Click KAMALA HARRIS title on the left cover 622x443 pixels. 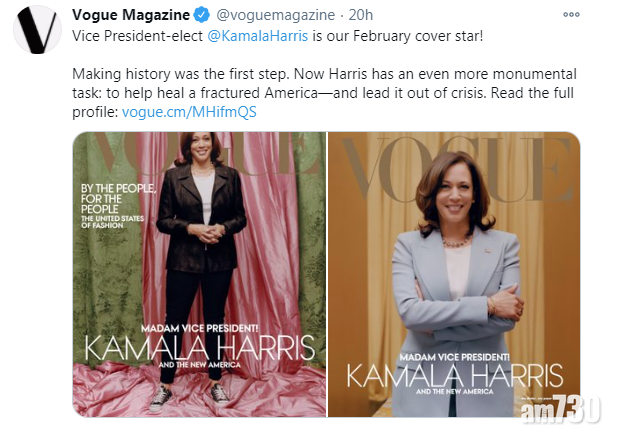click(x=199, y=351)
